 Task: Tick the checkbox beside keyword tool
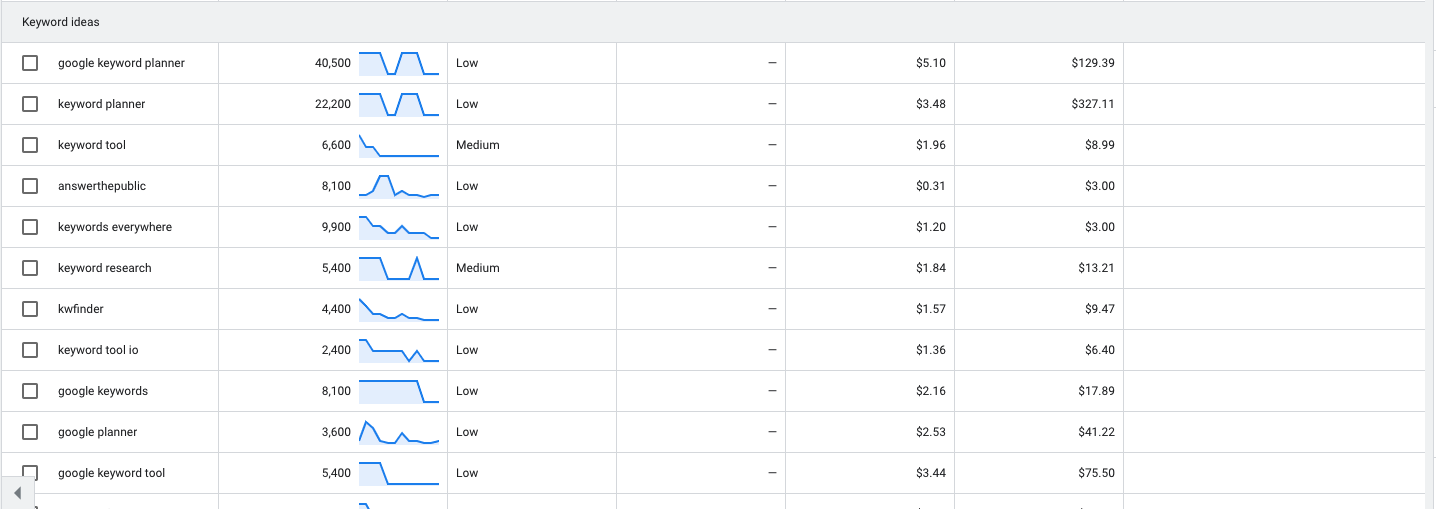pos(30,145)
